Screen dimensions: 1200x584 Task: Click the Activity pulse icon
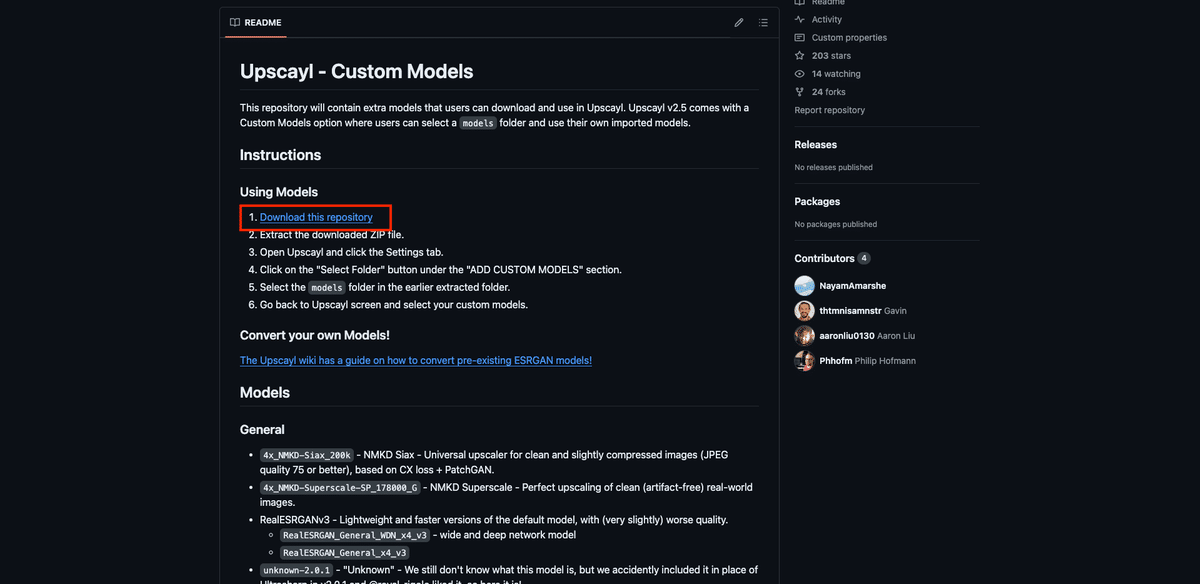click(x=800, y=19)
